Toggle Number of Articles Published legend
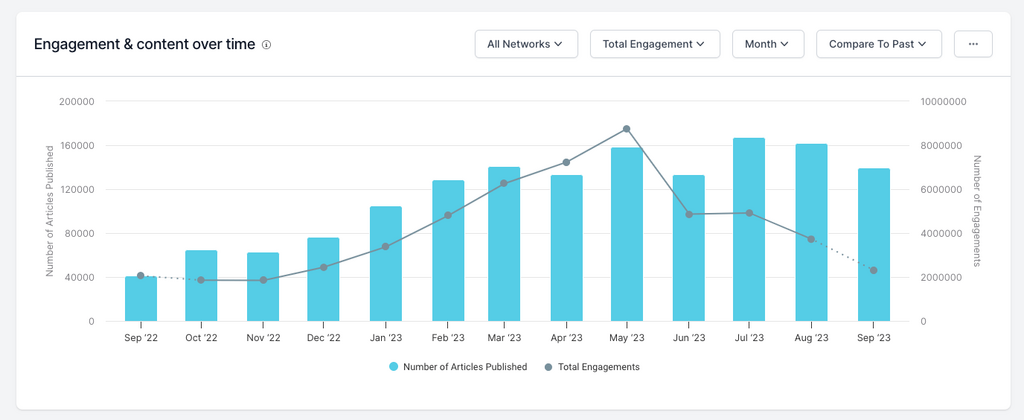Viewport: 1024px width, 420px height. pos(464,367)
